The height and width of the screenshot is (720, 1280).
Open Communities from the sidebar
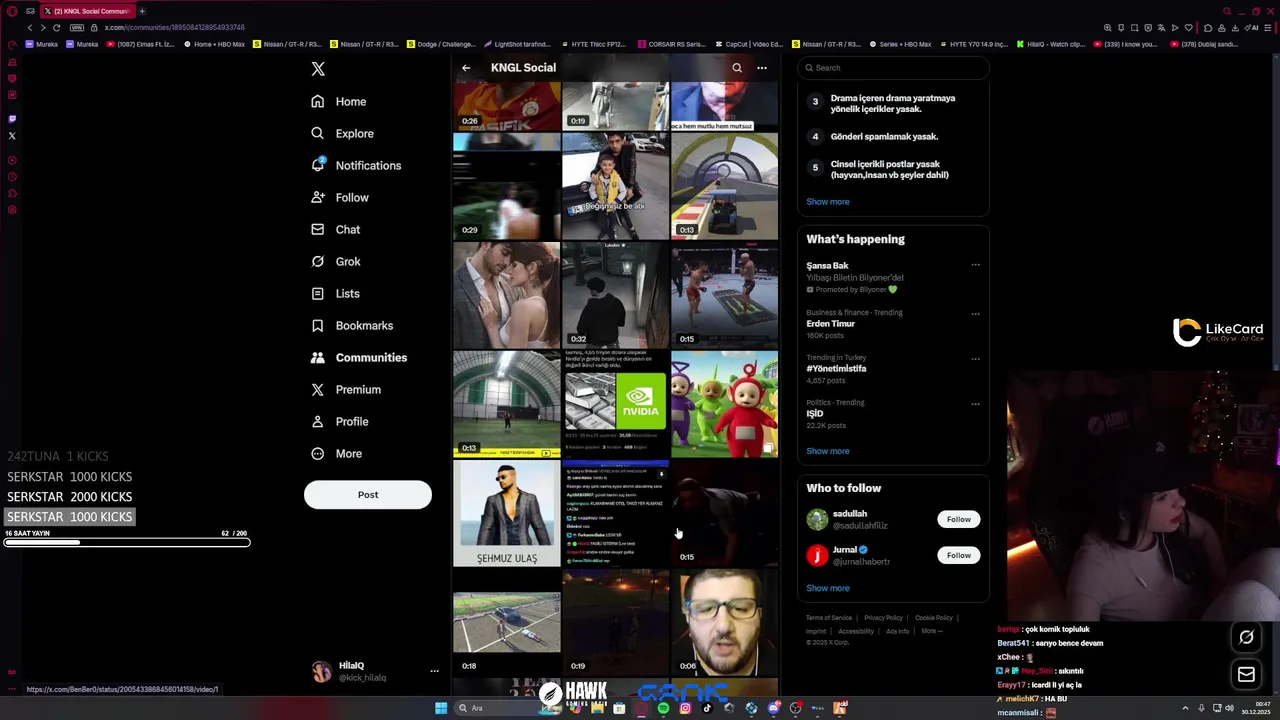click(358, 357)
